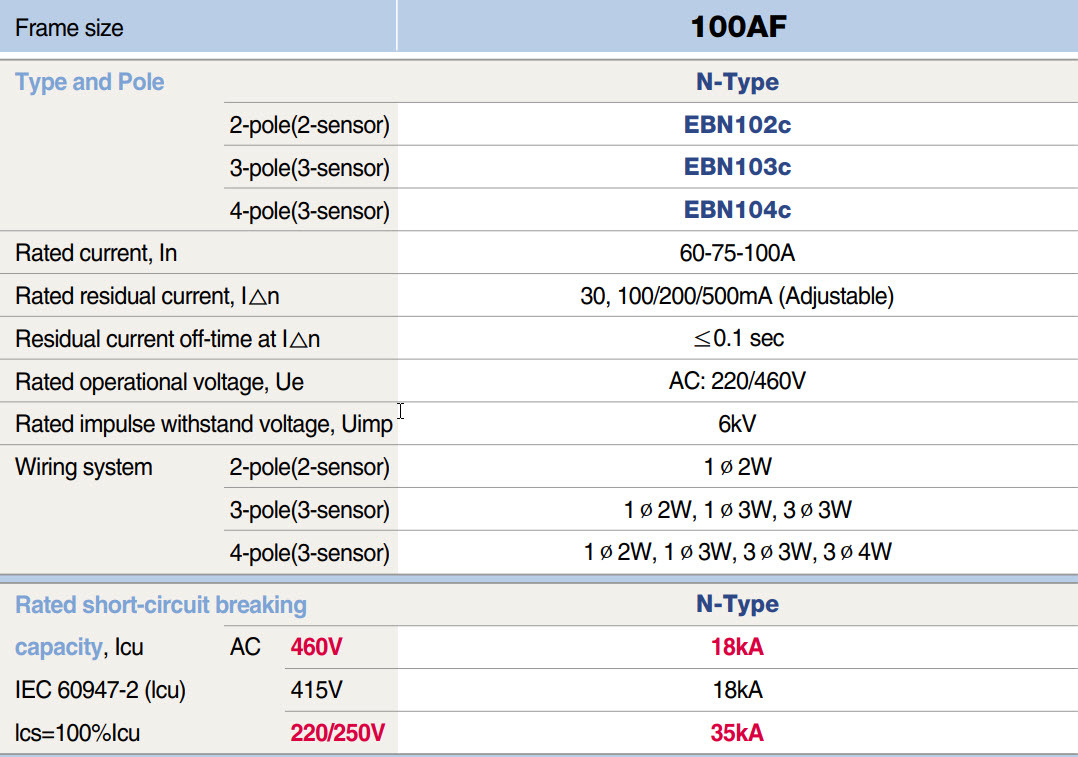Select the EBN102c model designation
The image size is (1078, 757).
click(737, 125)
